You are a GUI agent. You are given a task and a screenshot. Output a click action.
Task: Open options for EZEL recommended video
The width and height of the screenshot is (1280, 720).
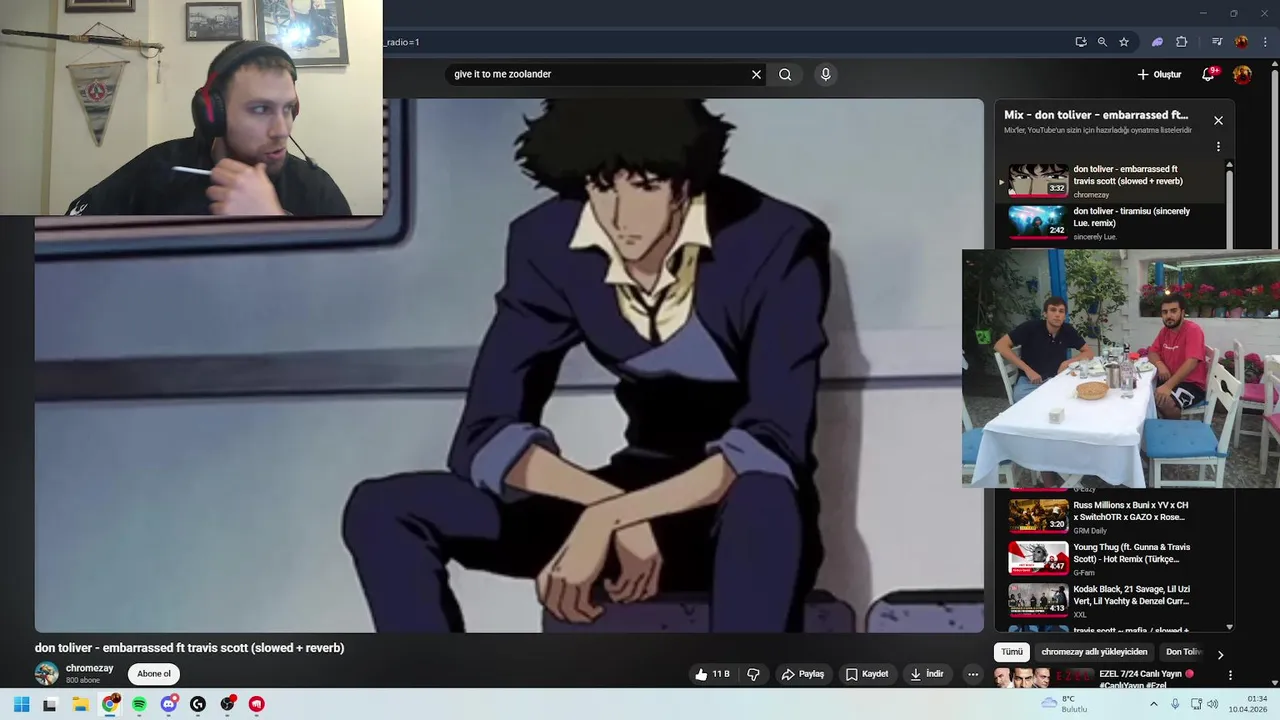[1230, 675]
